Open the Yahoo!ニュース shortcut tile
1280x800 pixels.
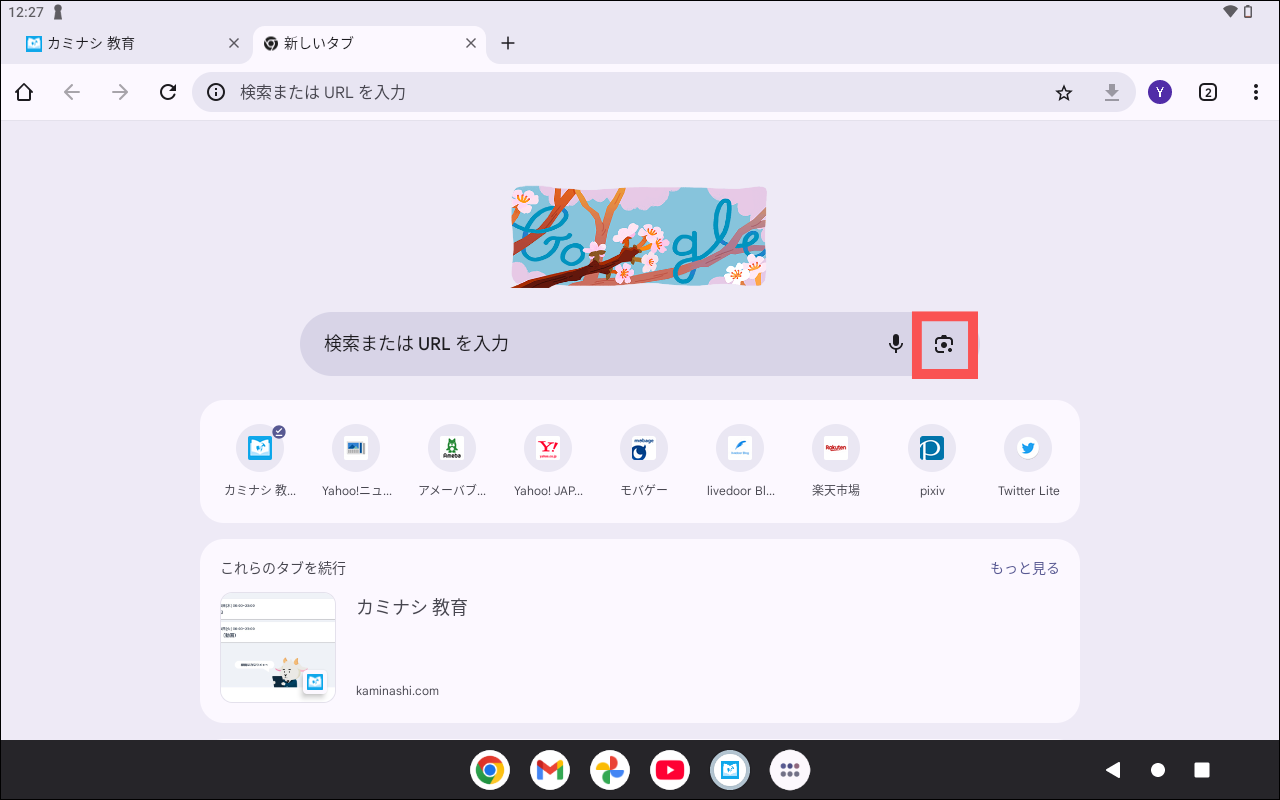[x=356, y=461]
